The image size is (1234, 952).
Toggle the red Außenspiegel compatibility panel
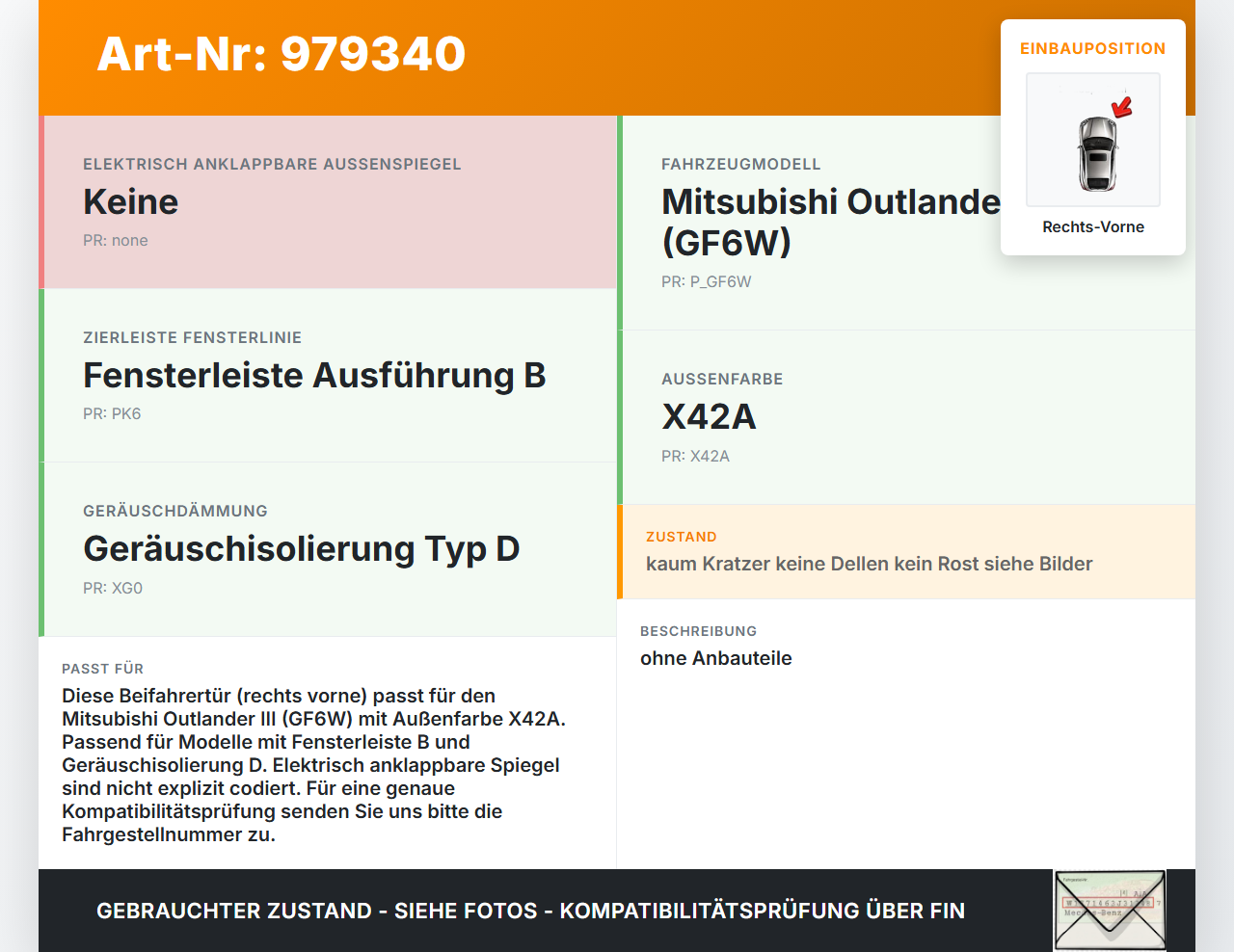(328, 201)
